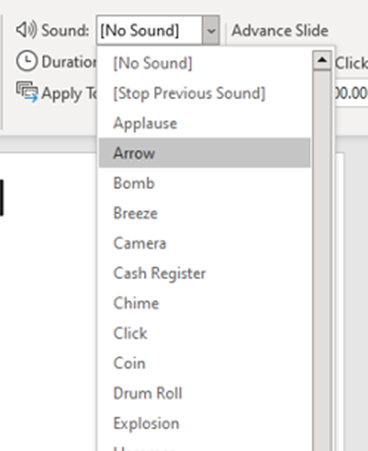Pick the Click sound

click(205, 333)
